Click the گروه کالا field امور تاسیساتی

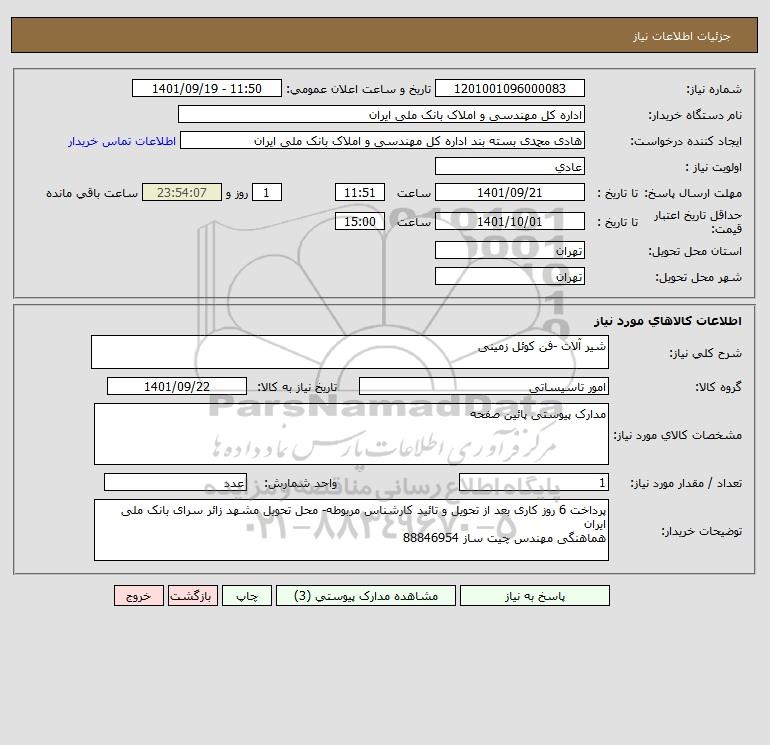484,386
